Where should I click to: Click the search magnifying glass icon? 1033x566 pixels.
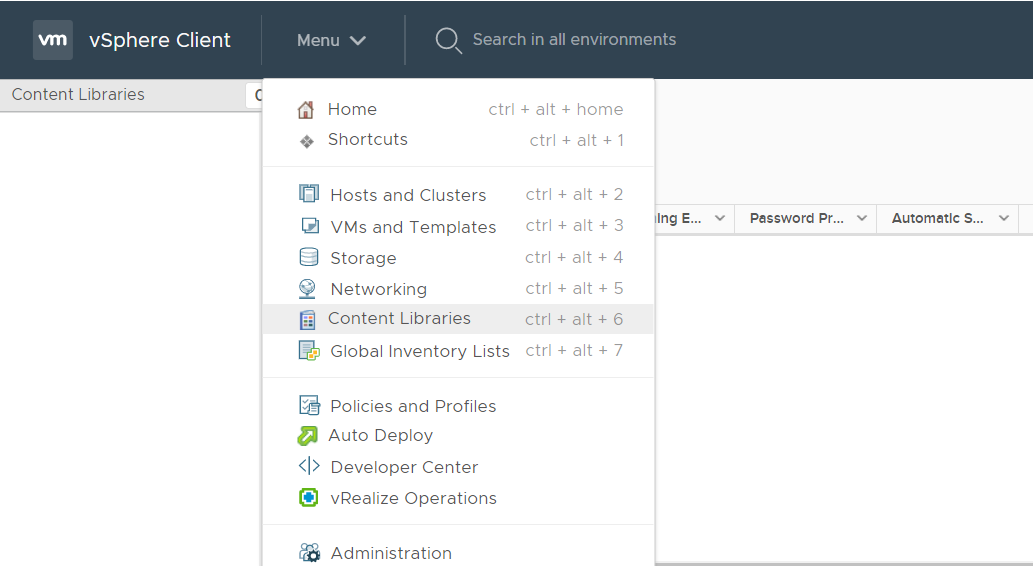(x=448, y=40)
